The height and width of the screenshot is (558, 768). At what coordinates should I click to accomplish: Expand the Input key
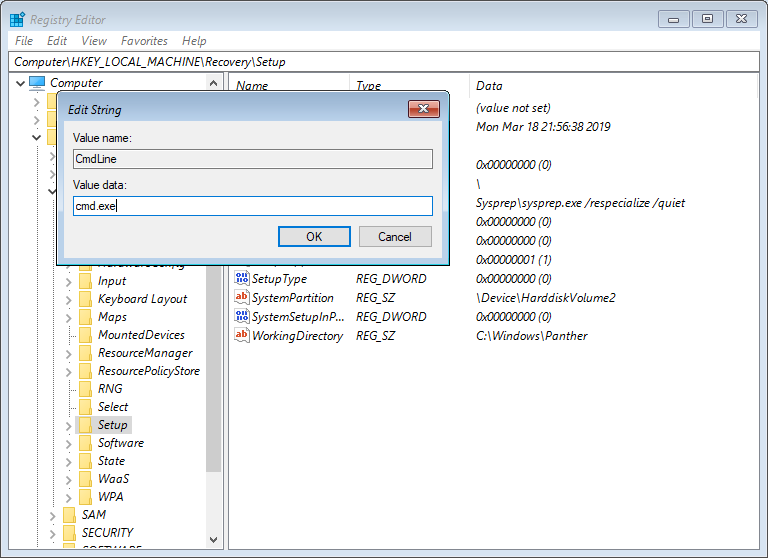coord(69,282)
